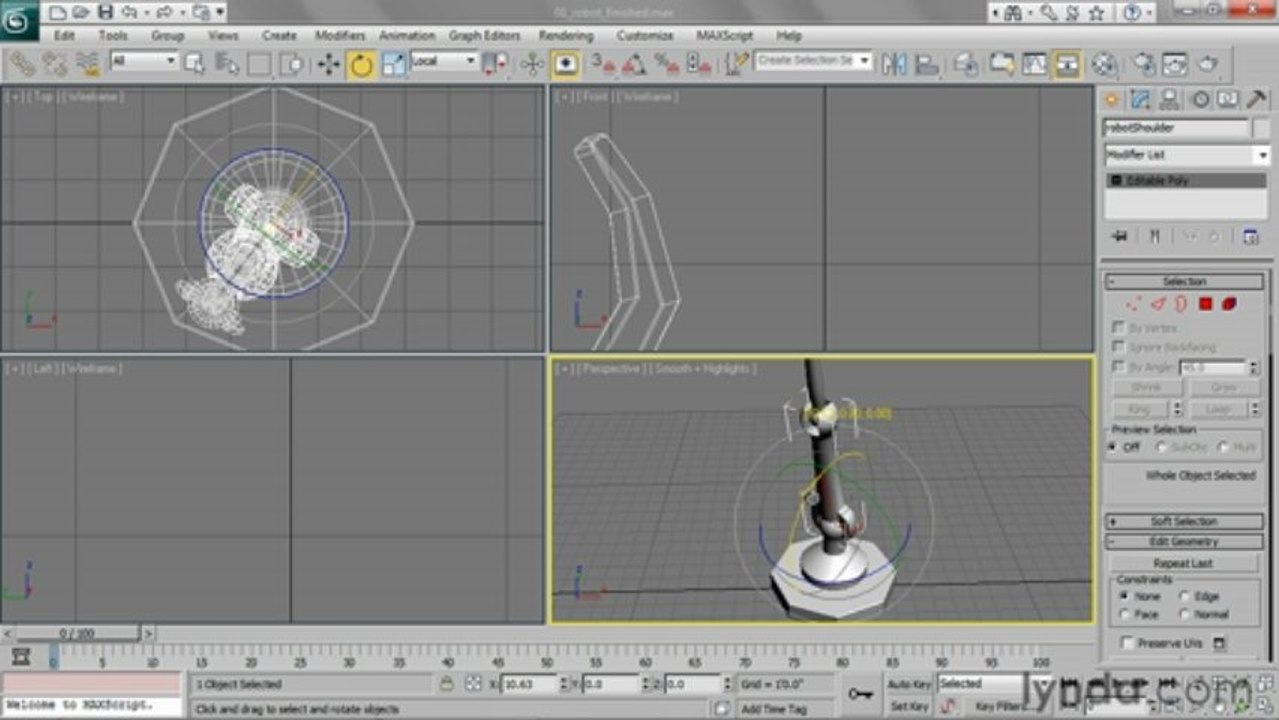Switch to the Hierarchy command panel tab
Viewport: 1279px width, 720px height.
1169,99
